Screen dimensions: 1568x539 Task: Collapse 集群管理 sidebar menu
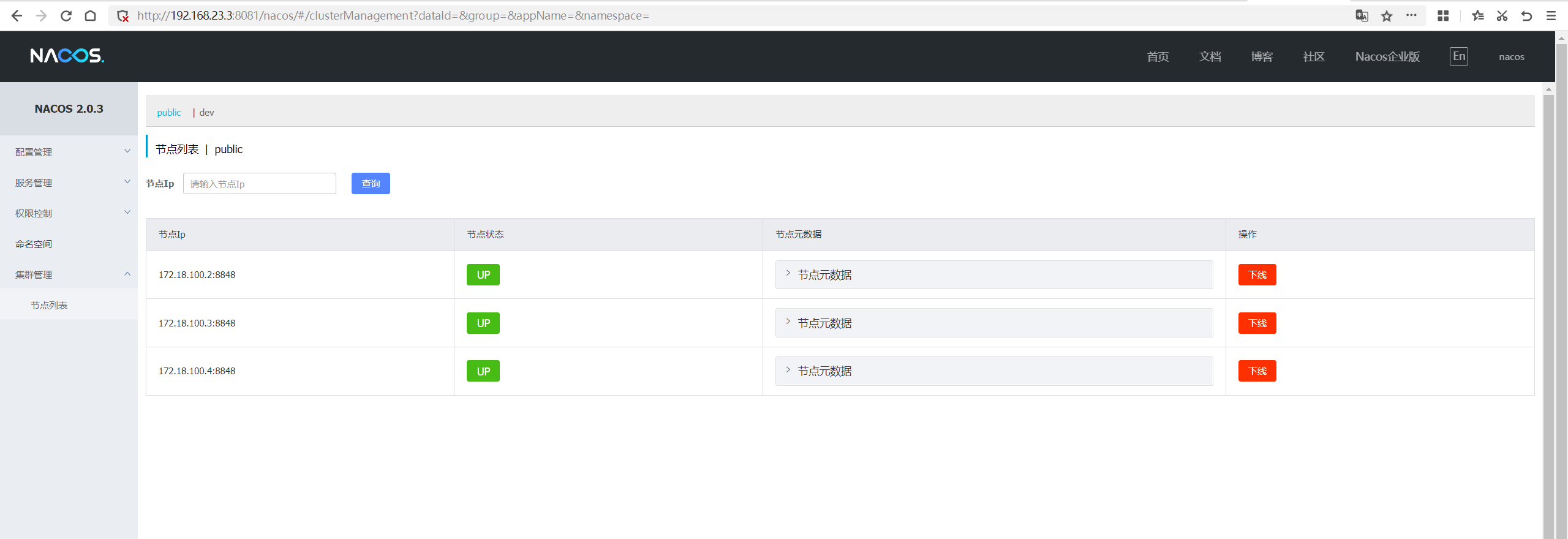click(x=69, y=274)
